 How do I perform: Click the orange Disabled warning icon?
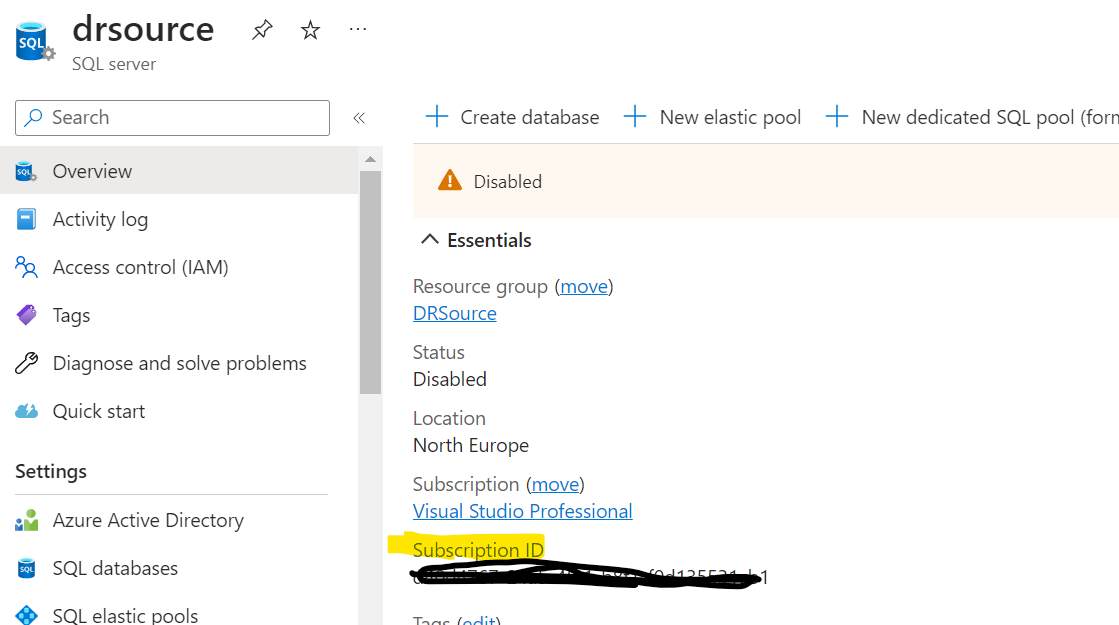pyautogui.click(x=450, y=181)
